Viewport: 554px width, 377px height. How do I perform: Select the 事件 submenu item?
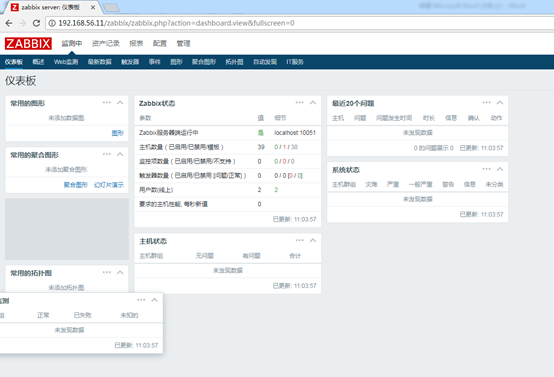(x=154, y=62)
